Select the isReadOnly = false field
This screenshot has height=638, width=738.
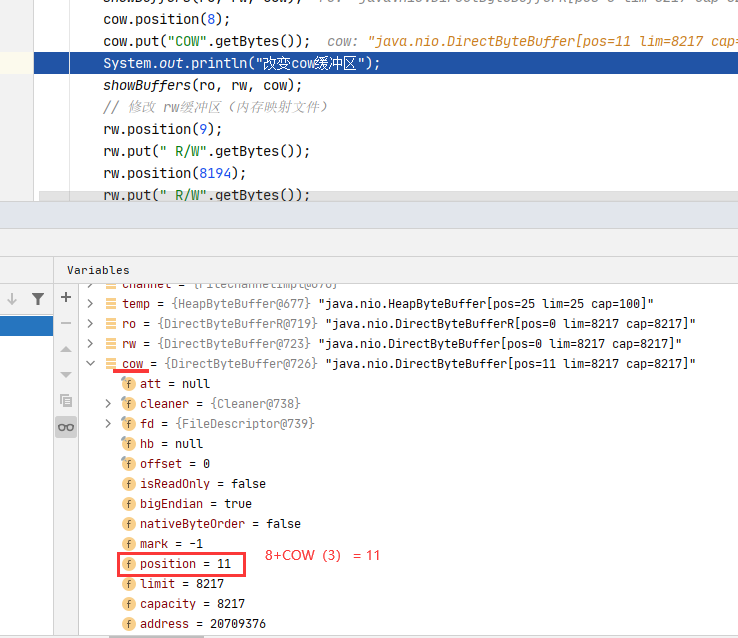coord(202,484)
